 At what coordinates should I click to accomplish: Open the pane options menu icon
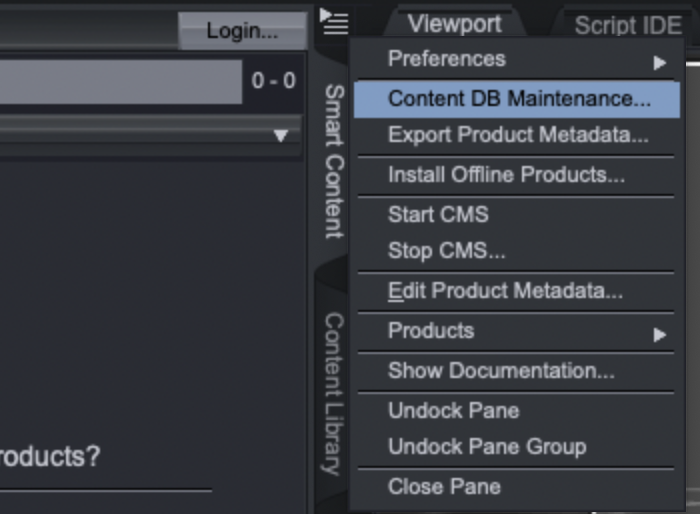point(333,20)
